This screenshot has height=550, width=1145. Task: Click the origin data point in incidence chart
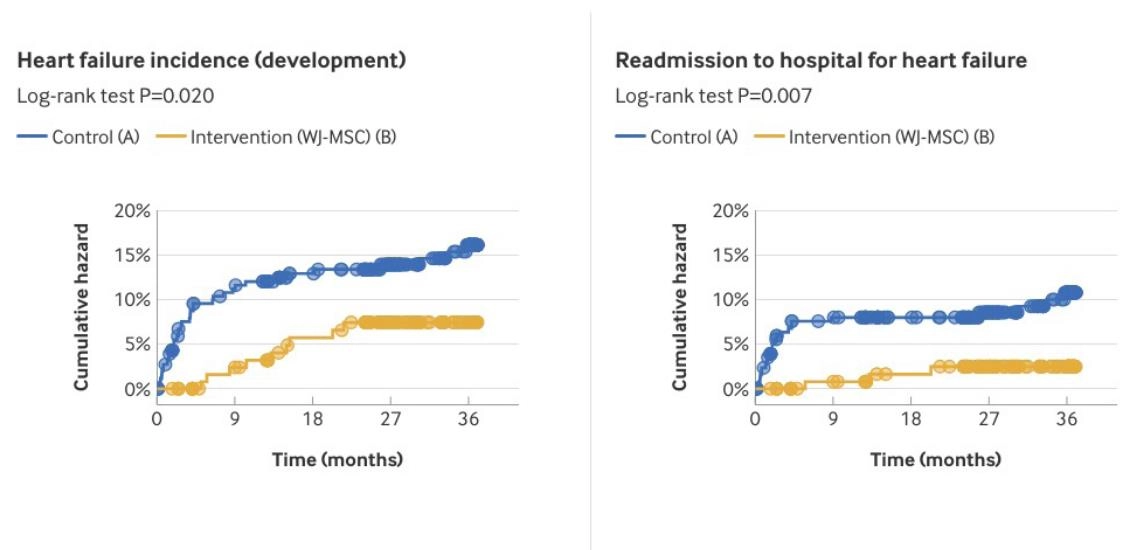point(157,389)
